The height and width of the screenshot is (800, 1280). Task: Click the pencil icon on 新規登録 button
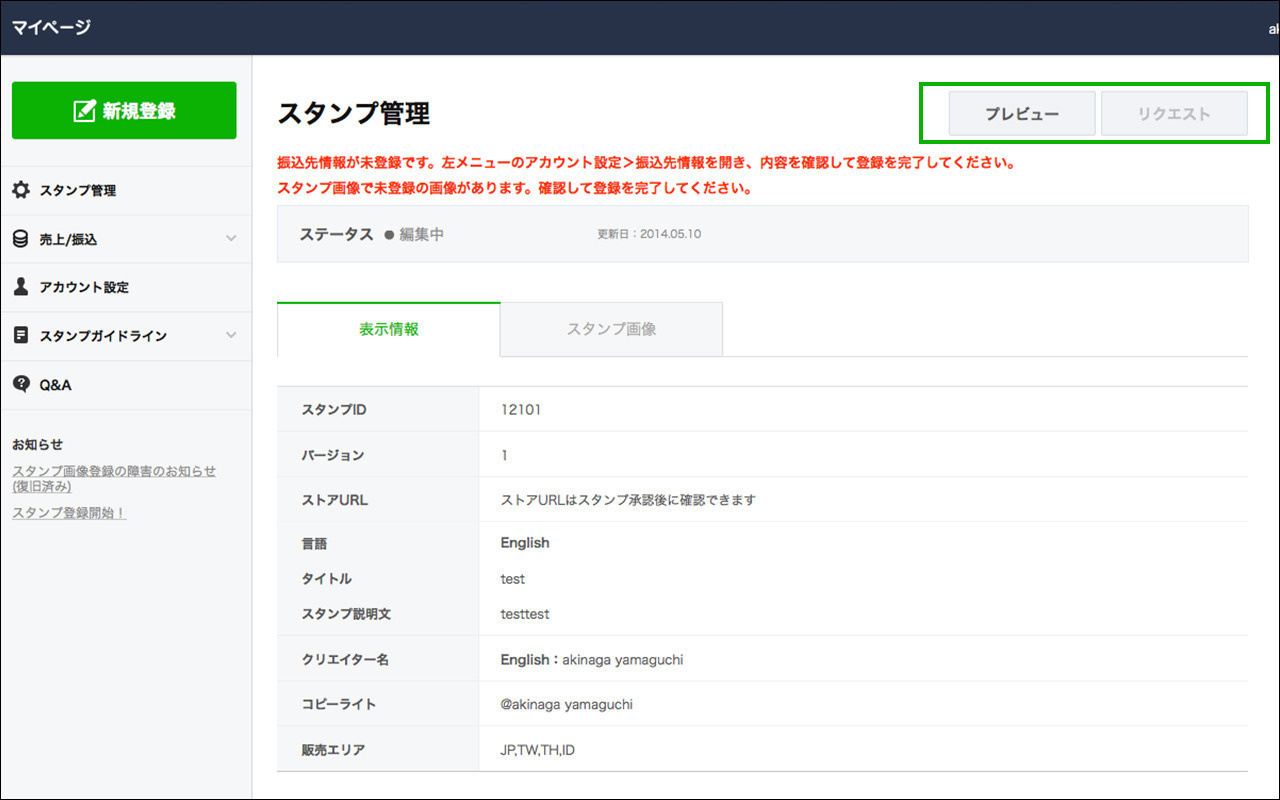(x=85, y=111)
